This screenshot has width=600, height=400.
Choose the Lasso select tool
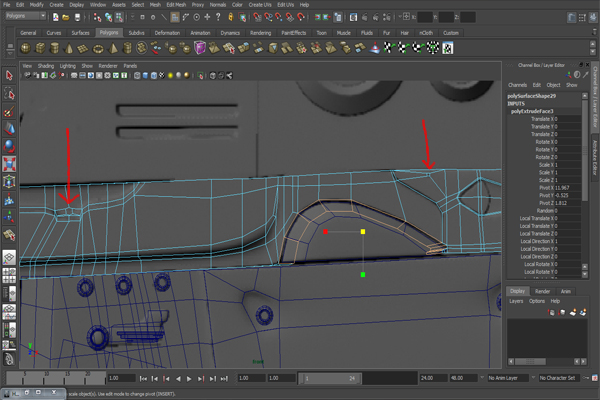(9, 93)
